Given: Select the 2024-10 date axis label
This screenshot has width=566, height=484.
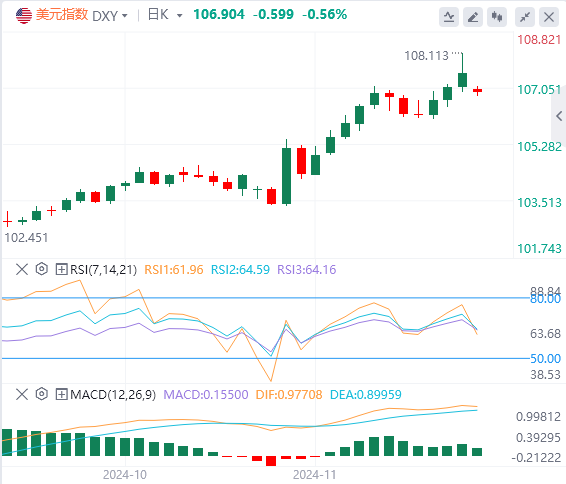Looking at the screenshot, I should click(125, 475).
